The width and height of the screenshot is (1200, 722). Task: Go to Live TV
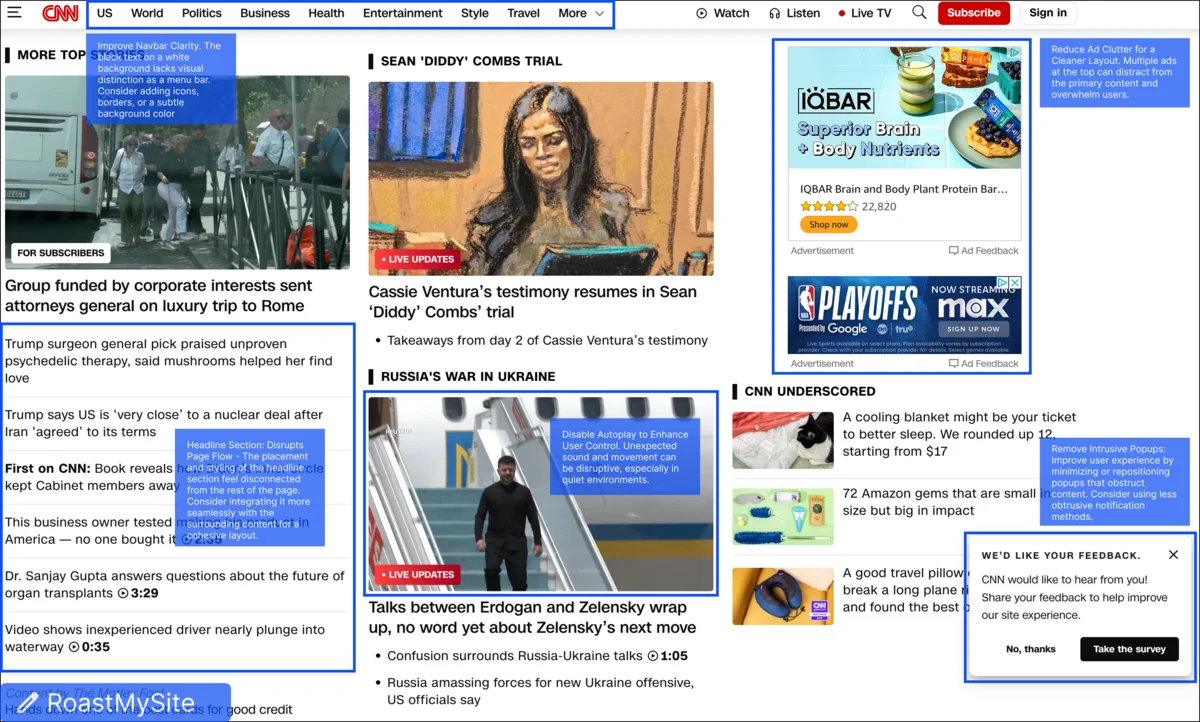pos(864,13)
